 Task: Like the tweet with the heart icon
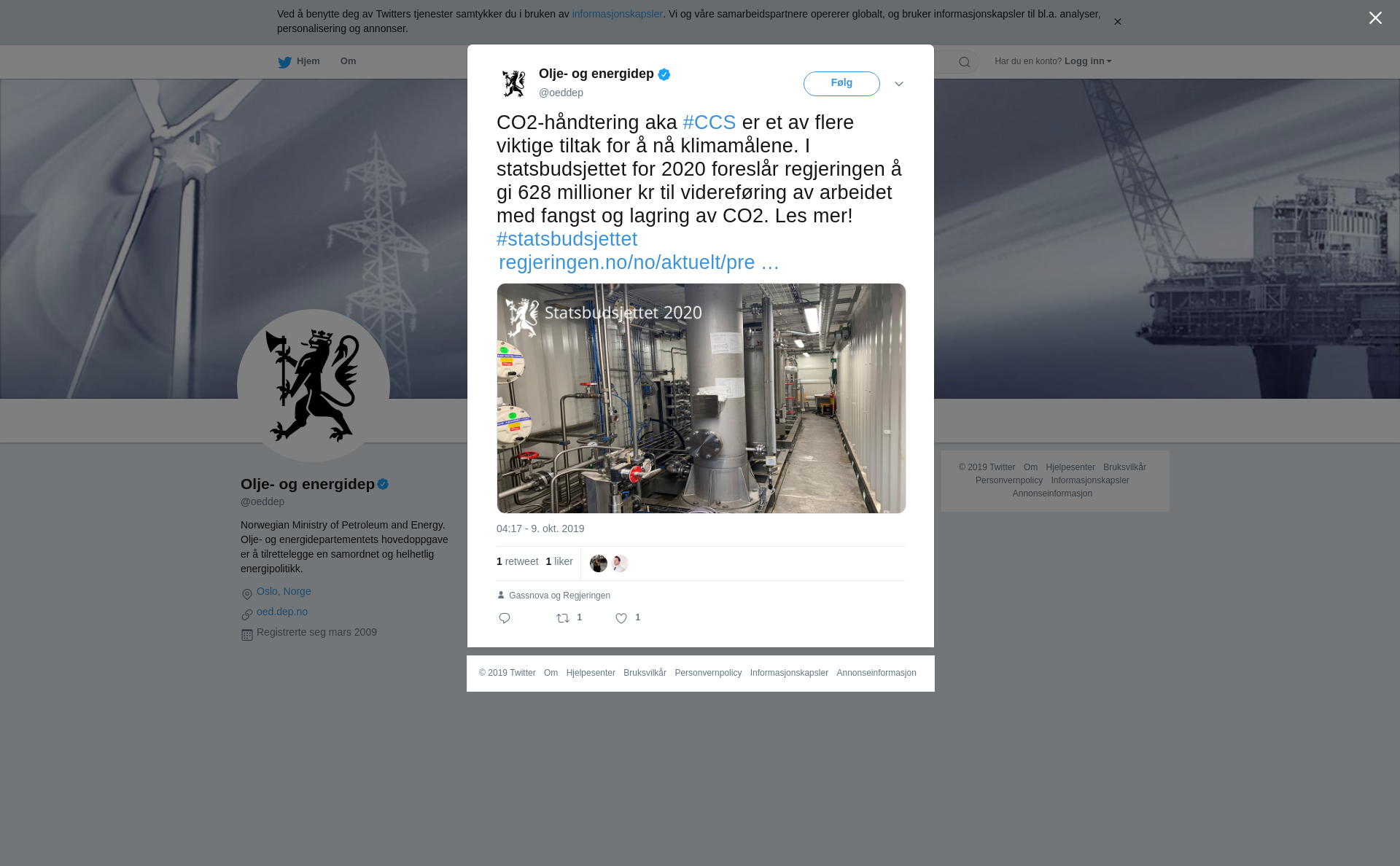pos(621,618)
